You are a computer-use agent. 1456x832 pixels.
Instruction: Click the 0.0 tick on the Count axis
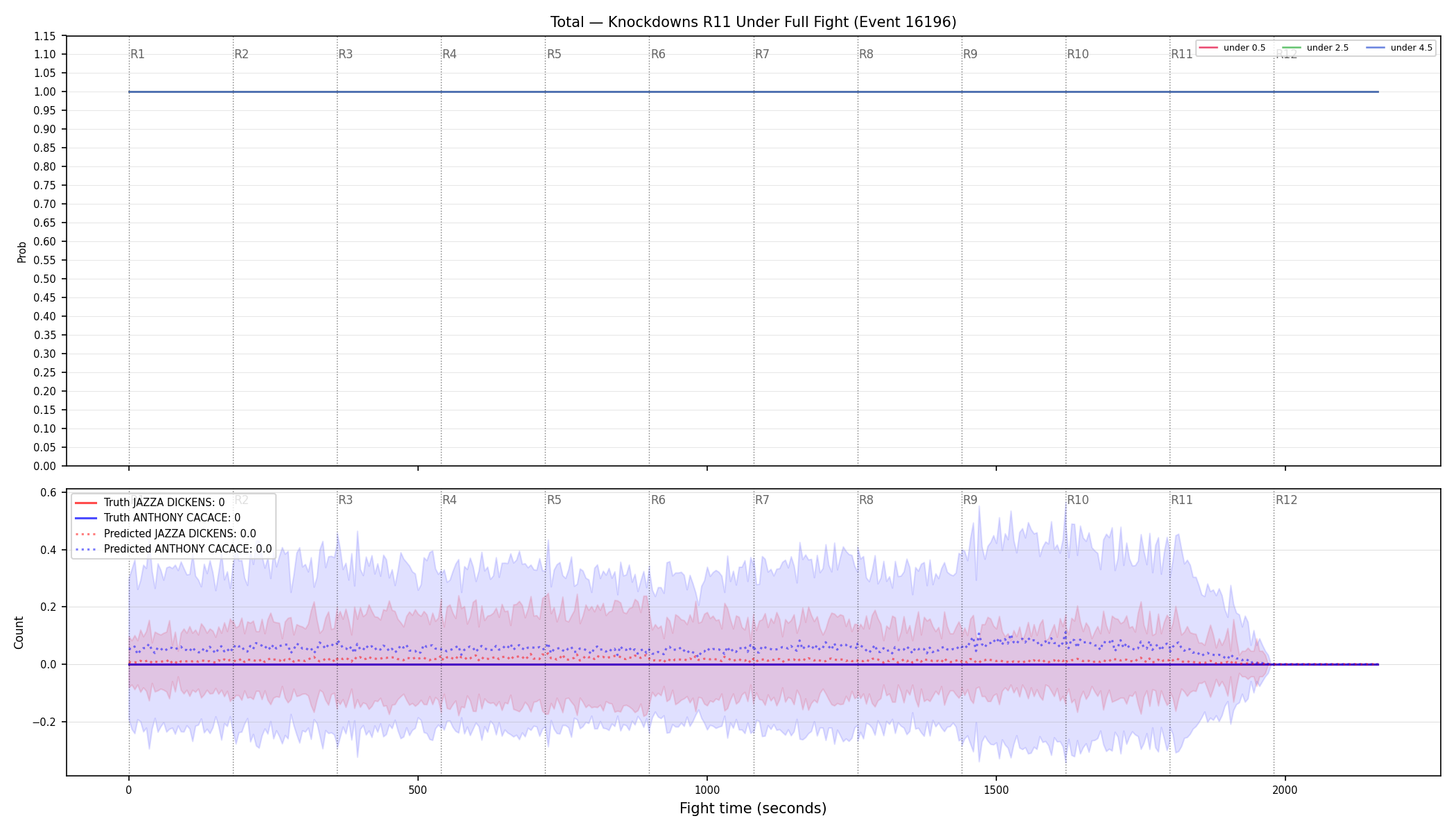pos(49,665)
